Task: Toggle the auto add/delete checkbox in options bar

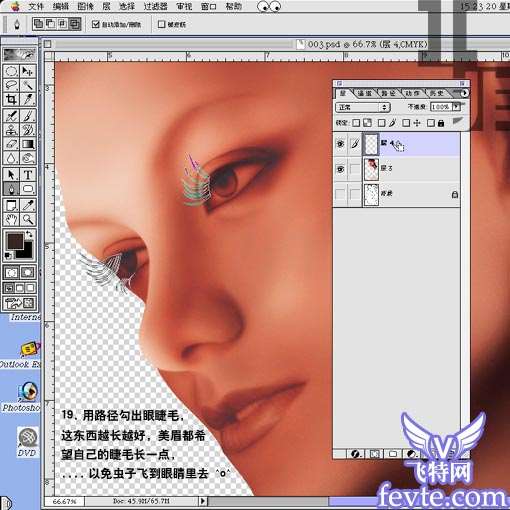Action: tap(96, 24)
